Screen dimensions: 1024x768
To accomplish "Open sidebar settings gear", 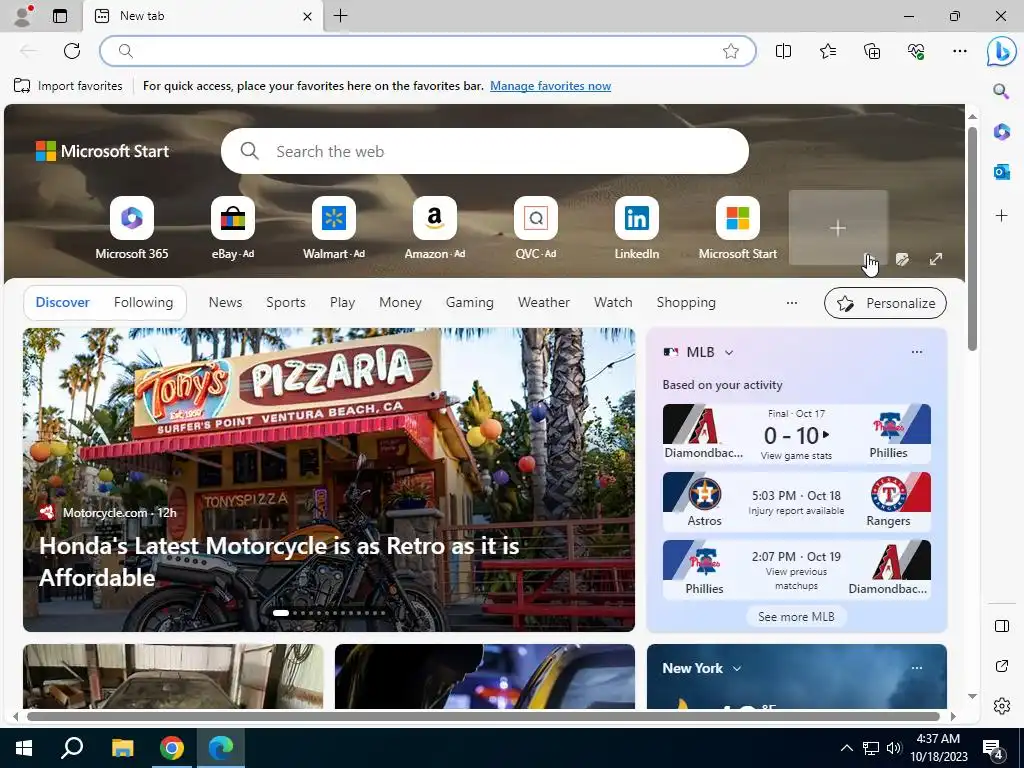I will pos(1001,706).
